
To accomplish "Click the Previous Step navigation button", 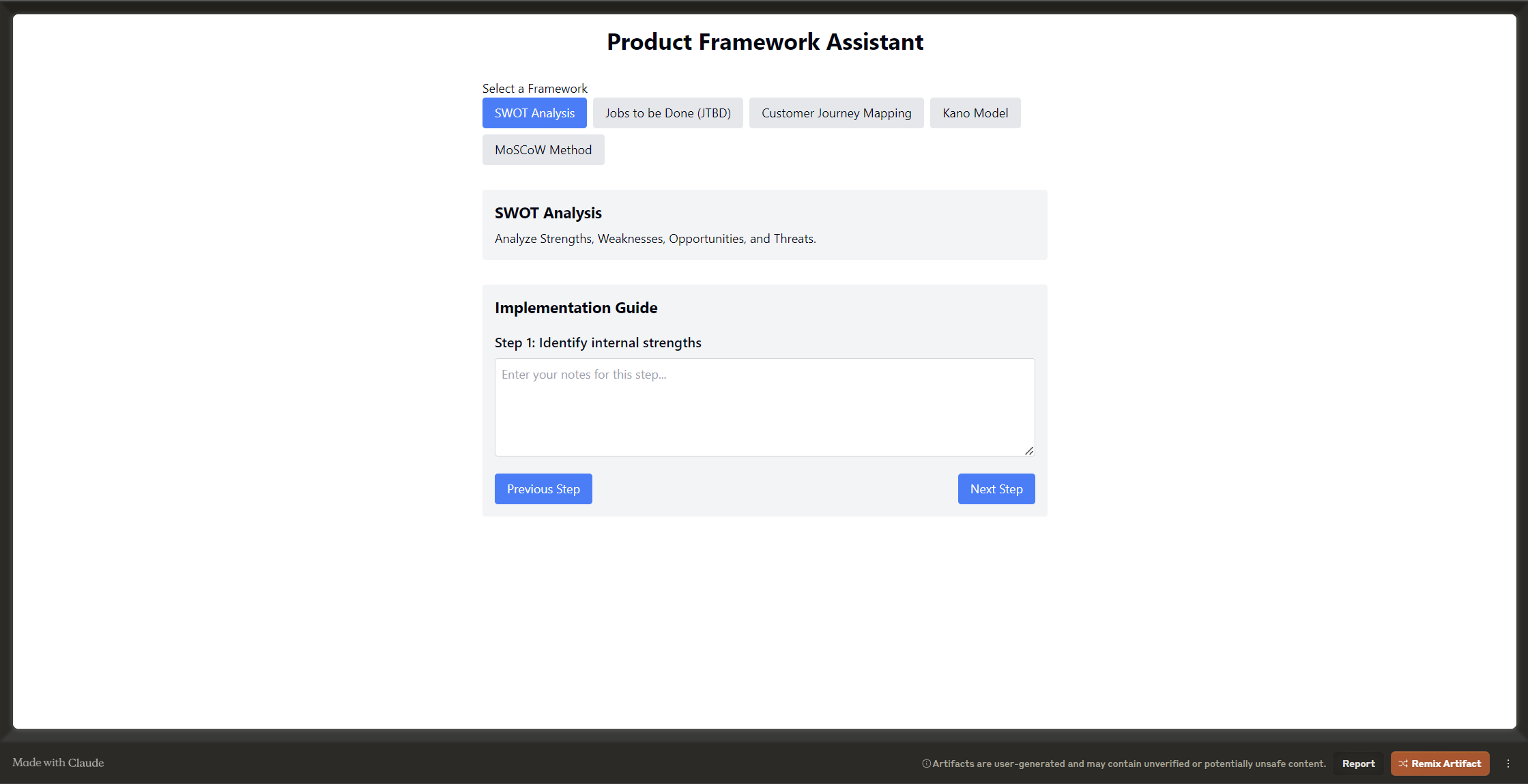I will click(x=543, y=488).
